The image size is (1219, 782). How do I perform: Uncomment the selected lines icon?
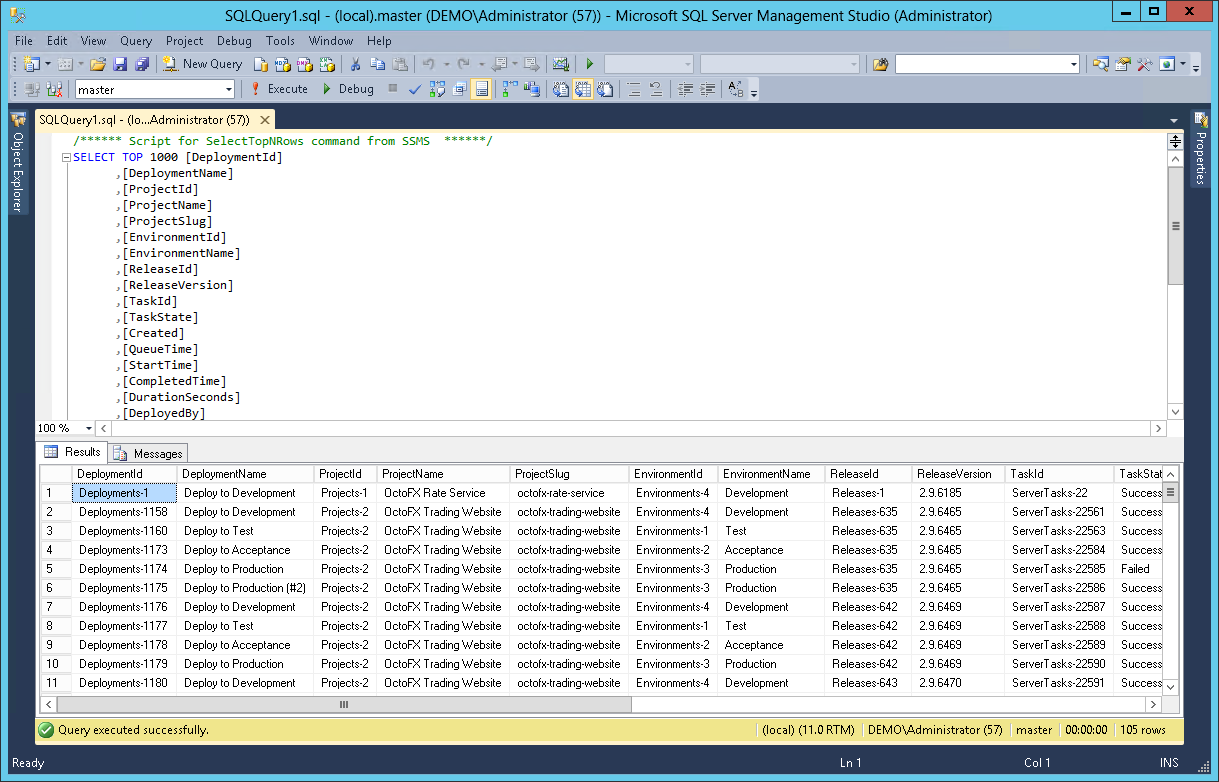point(656,89)
